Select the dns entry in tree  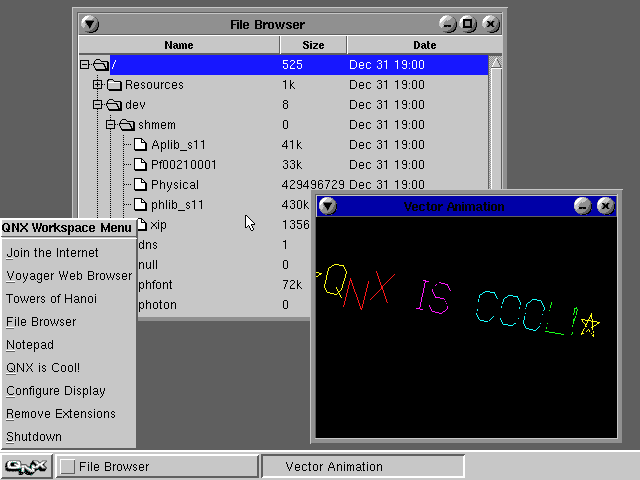tap(148, 245)
